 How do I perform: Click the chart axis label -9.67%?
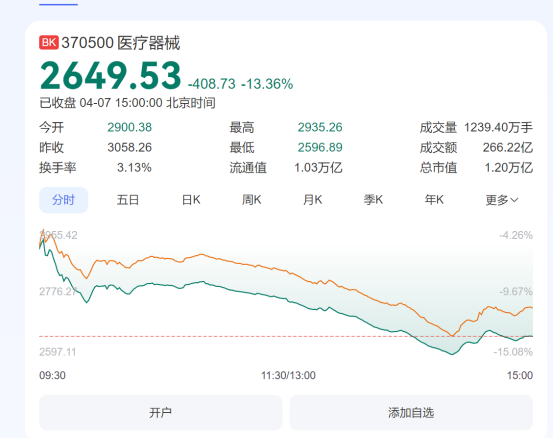click(516, 291)
